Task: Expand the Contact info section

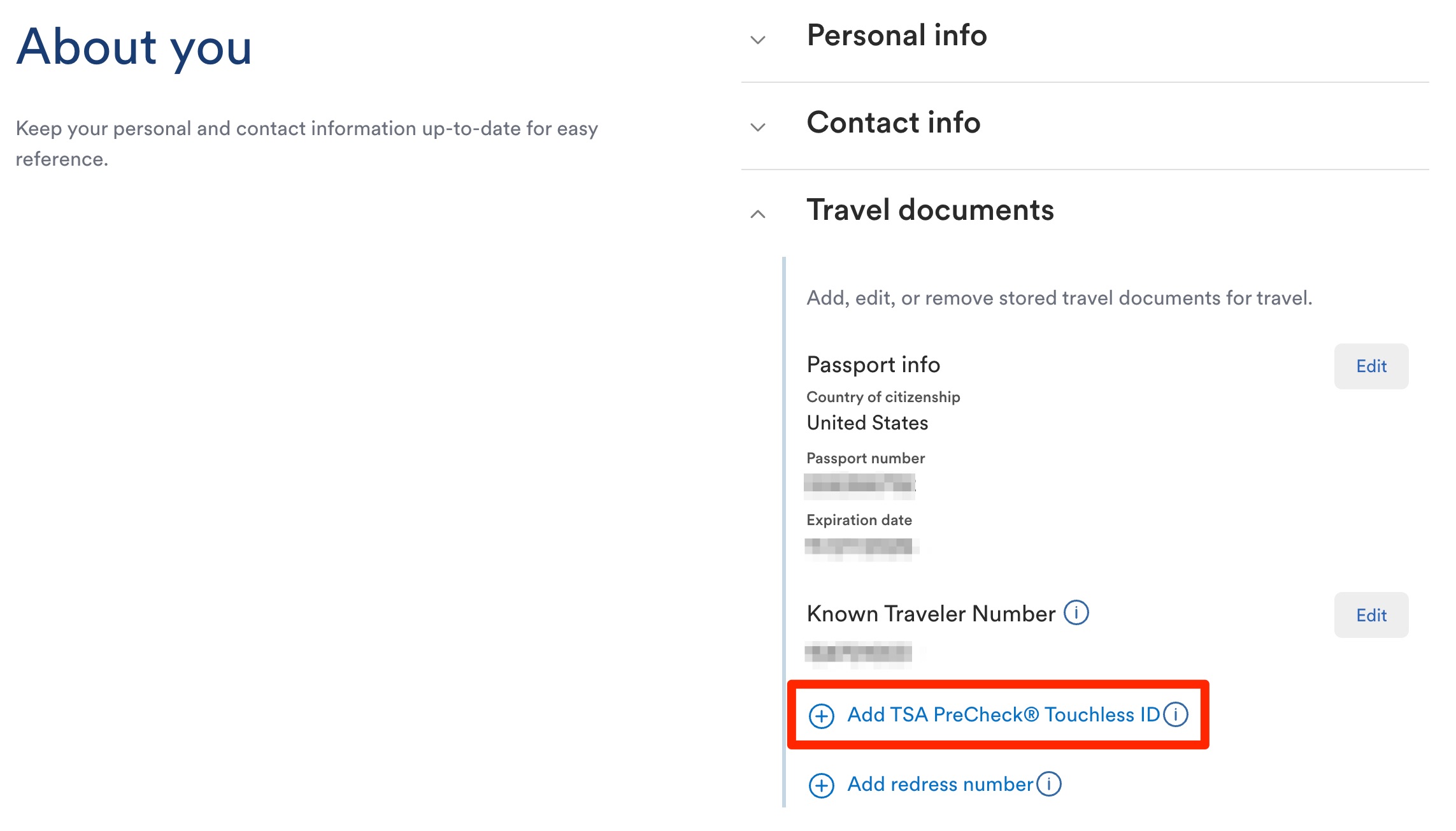Action: tap(894, 123)
